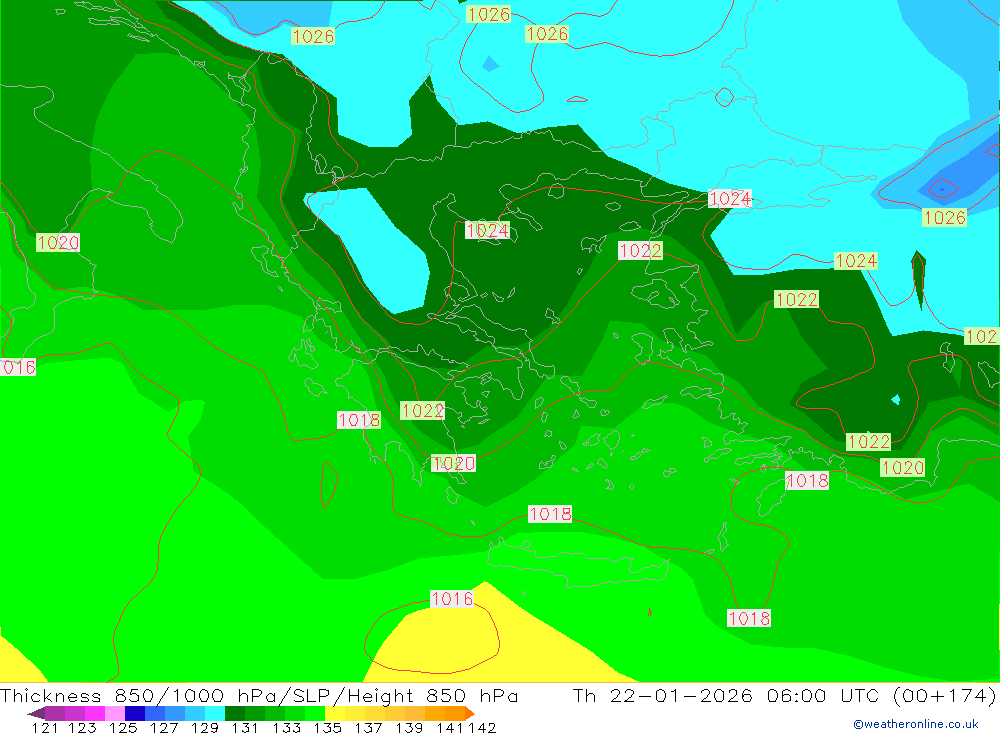Select the bright yellow legend swatch above 135
This screenshot has height=733, width=1000.
pyautogui.click(x=335, y=713)
